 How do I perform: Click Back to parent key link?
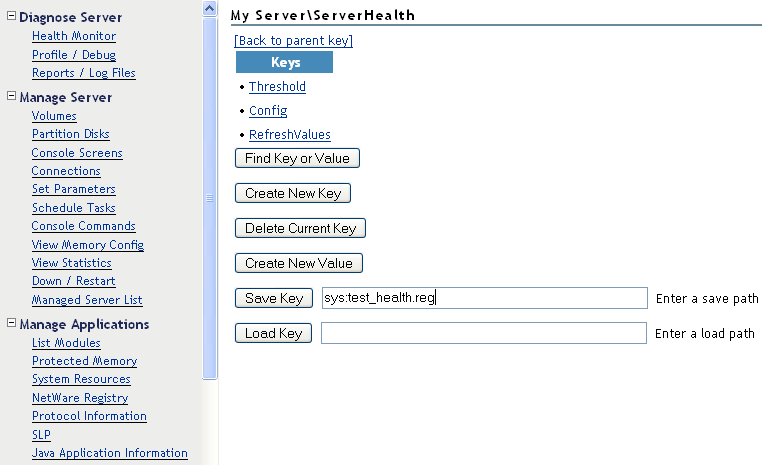(293, 41)
